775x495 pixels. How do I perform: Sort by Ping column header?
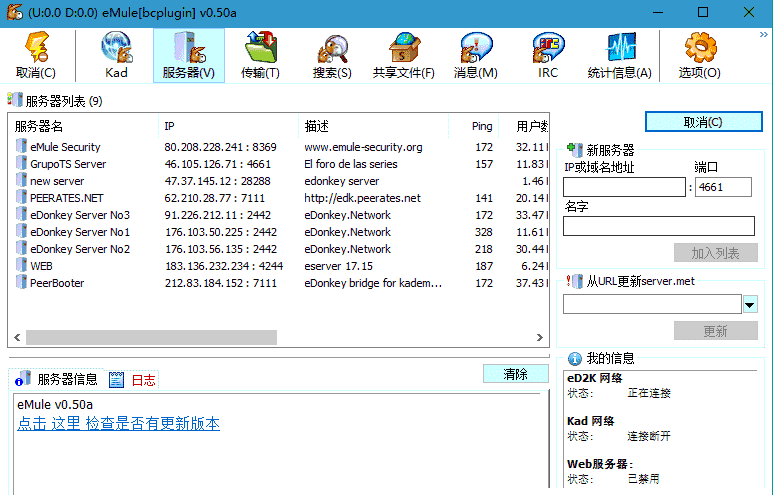[474, 126]
